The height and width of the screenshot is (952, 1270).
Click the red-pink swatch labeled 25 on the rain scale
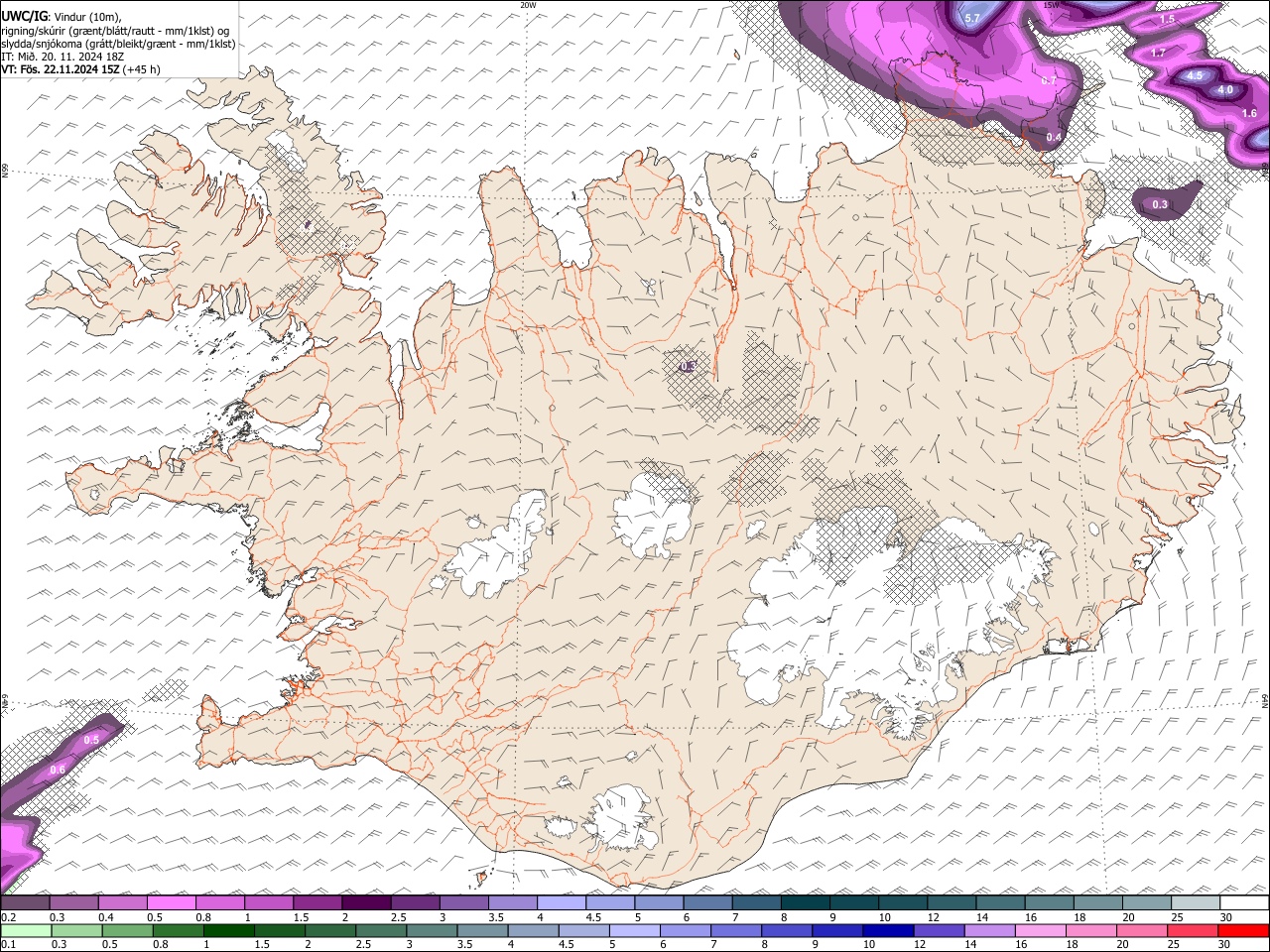coord(1192,930)
